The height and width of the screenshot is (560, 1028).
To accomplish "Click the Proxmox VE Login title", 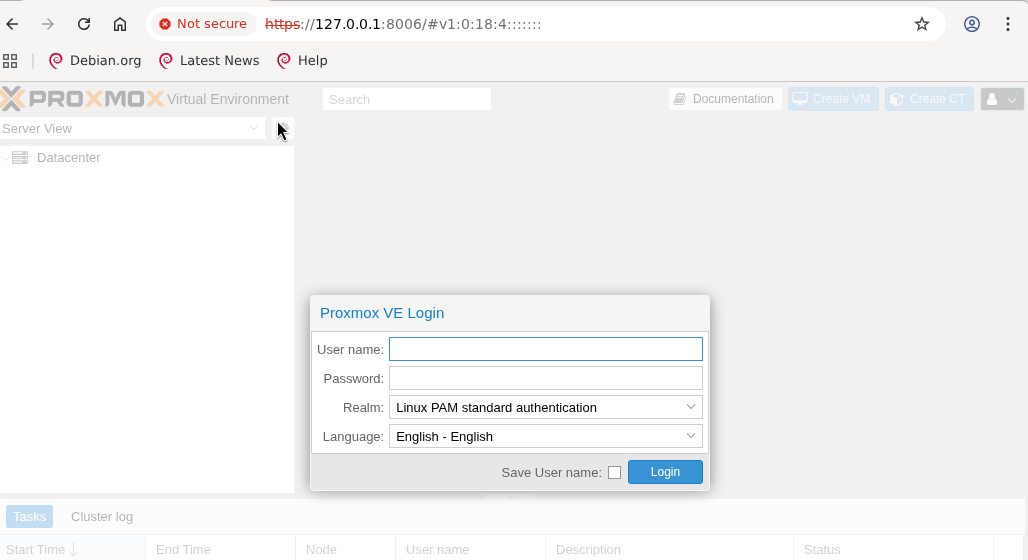I will [x=382, y=313].
